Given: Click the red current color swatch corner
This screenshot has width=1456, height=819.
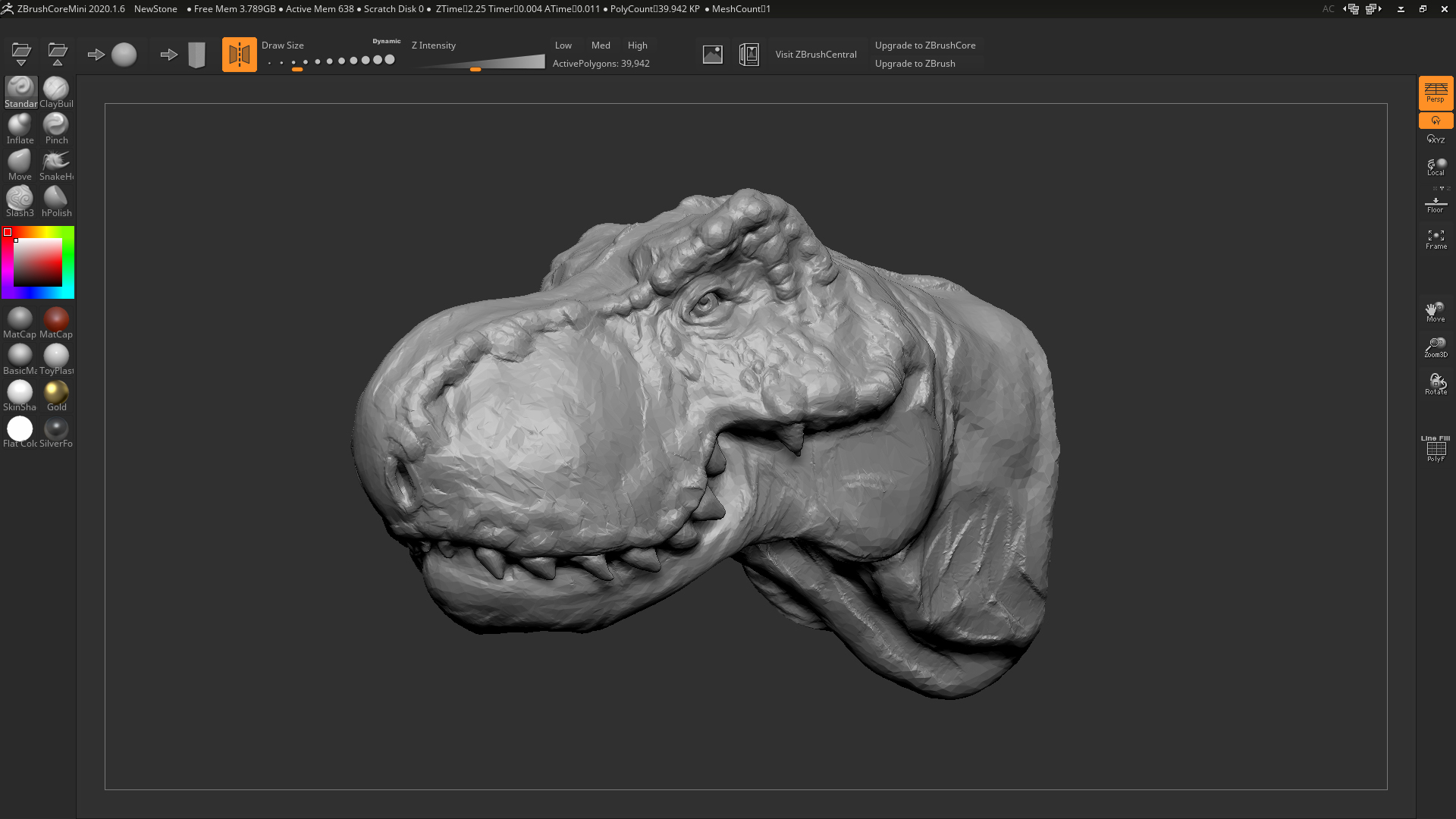Looking at the screenshot, I should click(8, 232).
